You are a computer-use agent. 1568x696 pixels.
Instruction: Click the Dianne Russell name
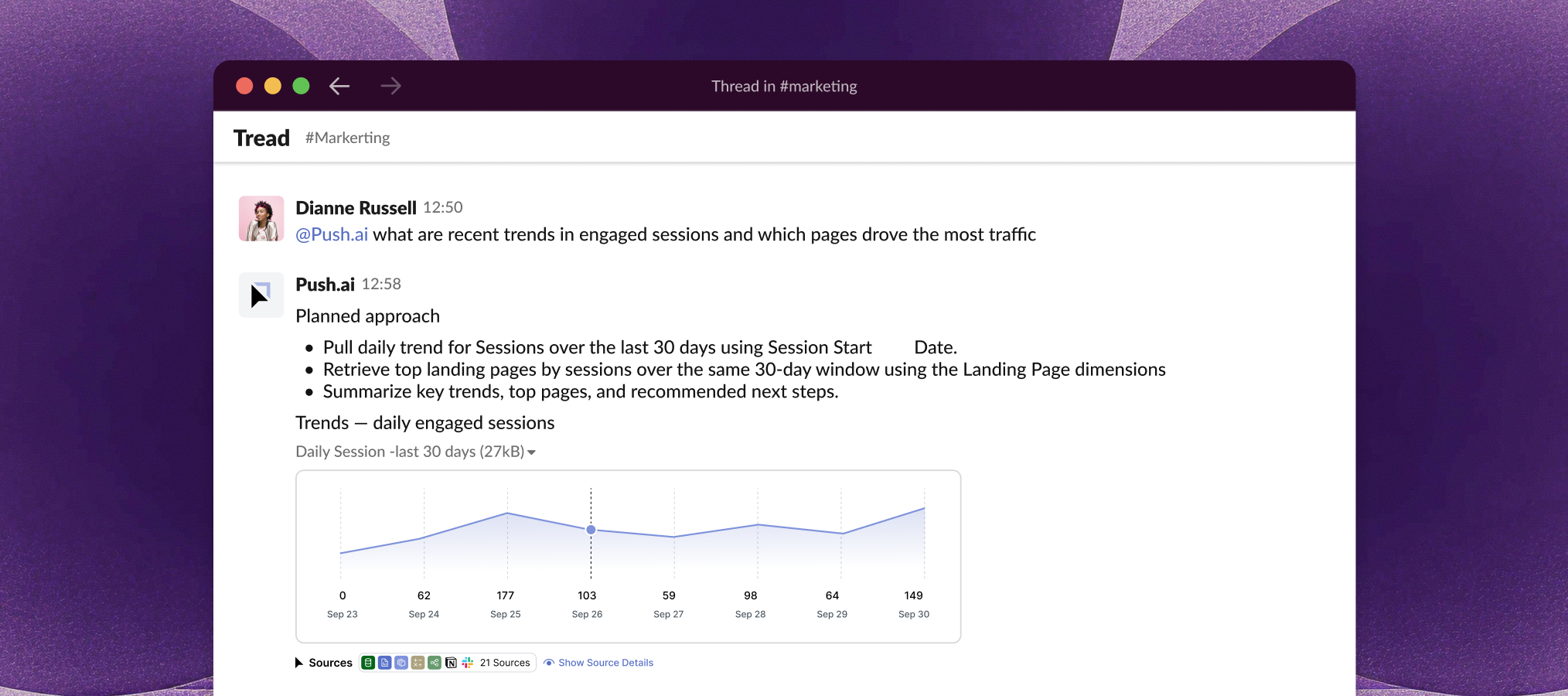coord(356,208)
